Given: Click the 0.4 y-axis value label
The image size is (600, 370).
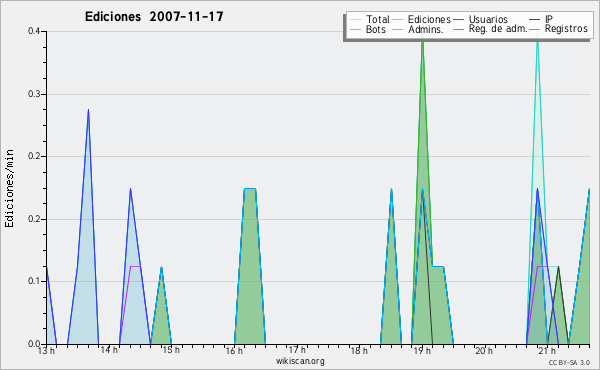Looking at the screenshot, I should 34,31.
